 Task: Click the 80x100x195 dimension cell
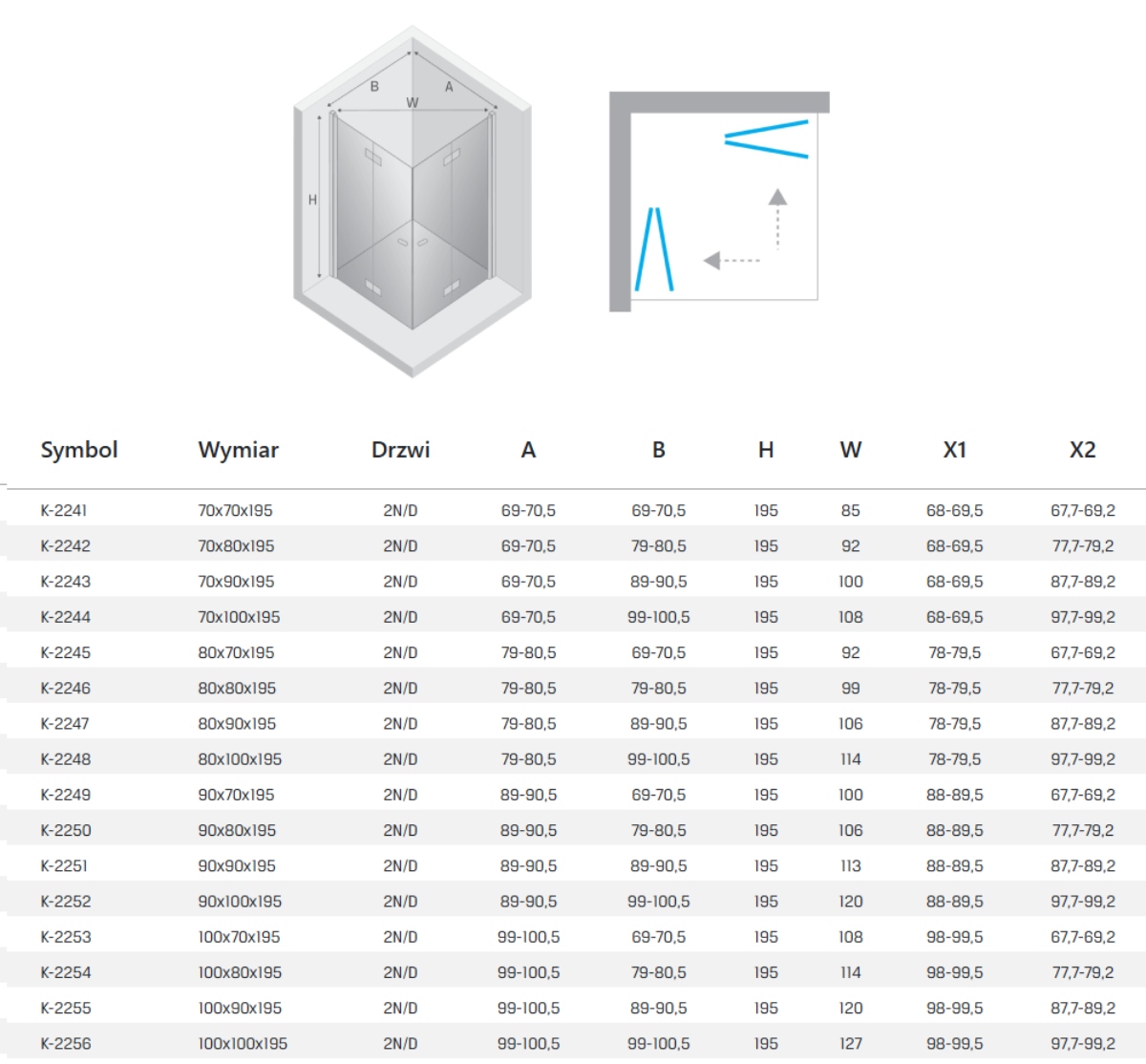(240, 759)
